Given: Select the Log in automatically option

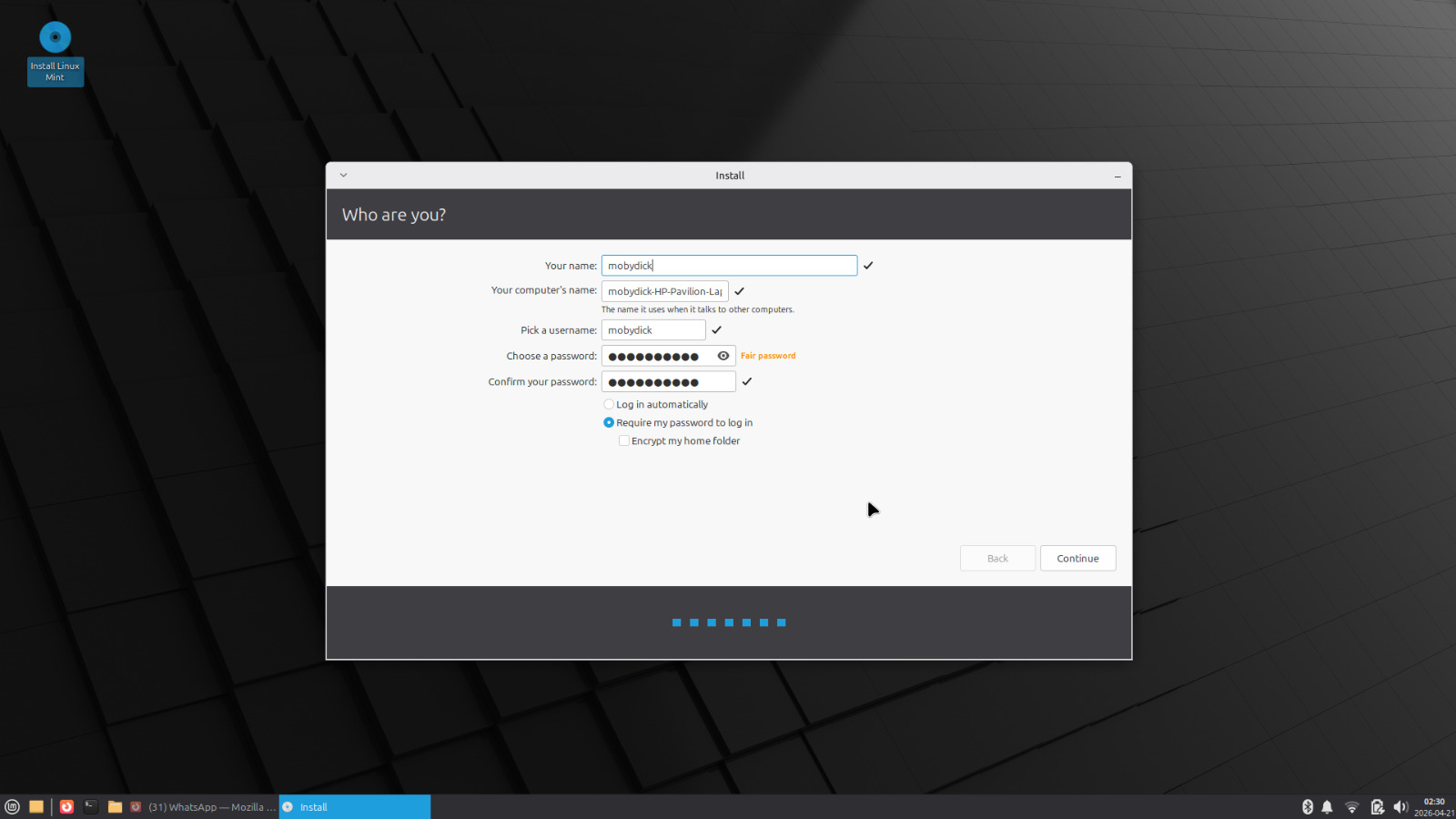Looking at the screenshot, I should pos(609,405).
